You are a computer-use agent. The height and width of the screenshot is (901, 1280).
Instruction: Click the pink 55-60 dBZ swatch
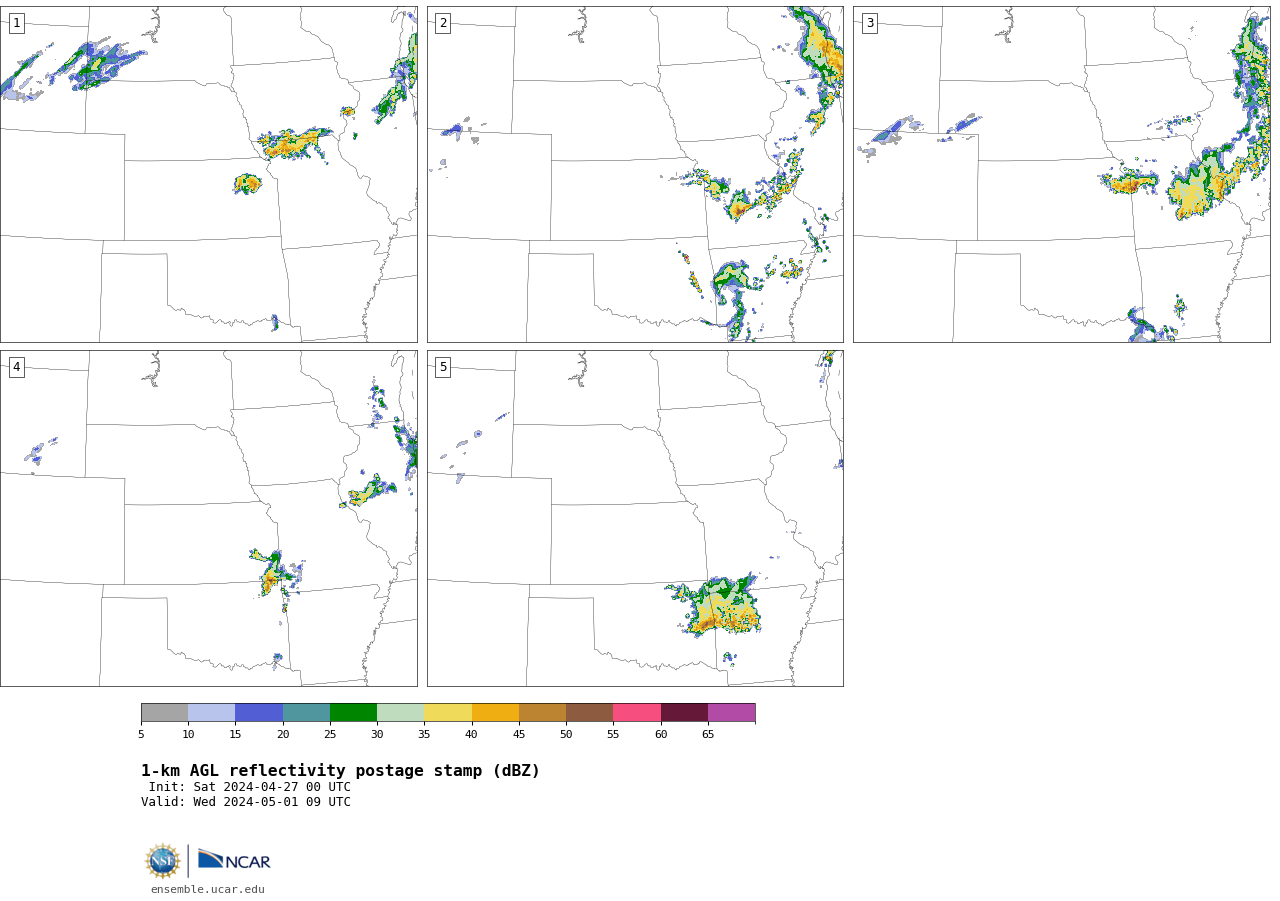tap(637, 713)
